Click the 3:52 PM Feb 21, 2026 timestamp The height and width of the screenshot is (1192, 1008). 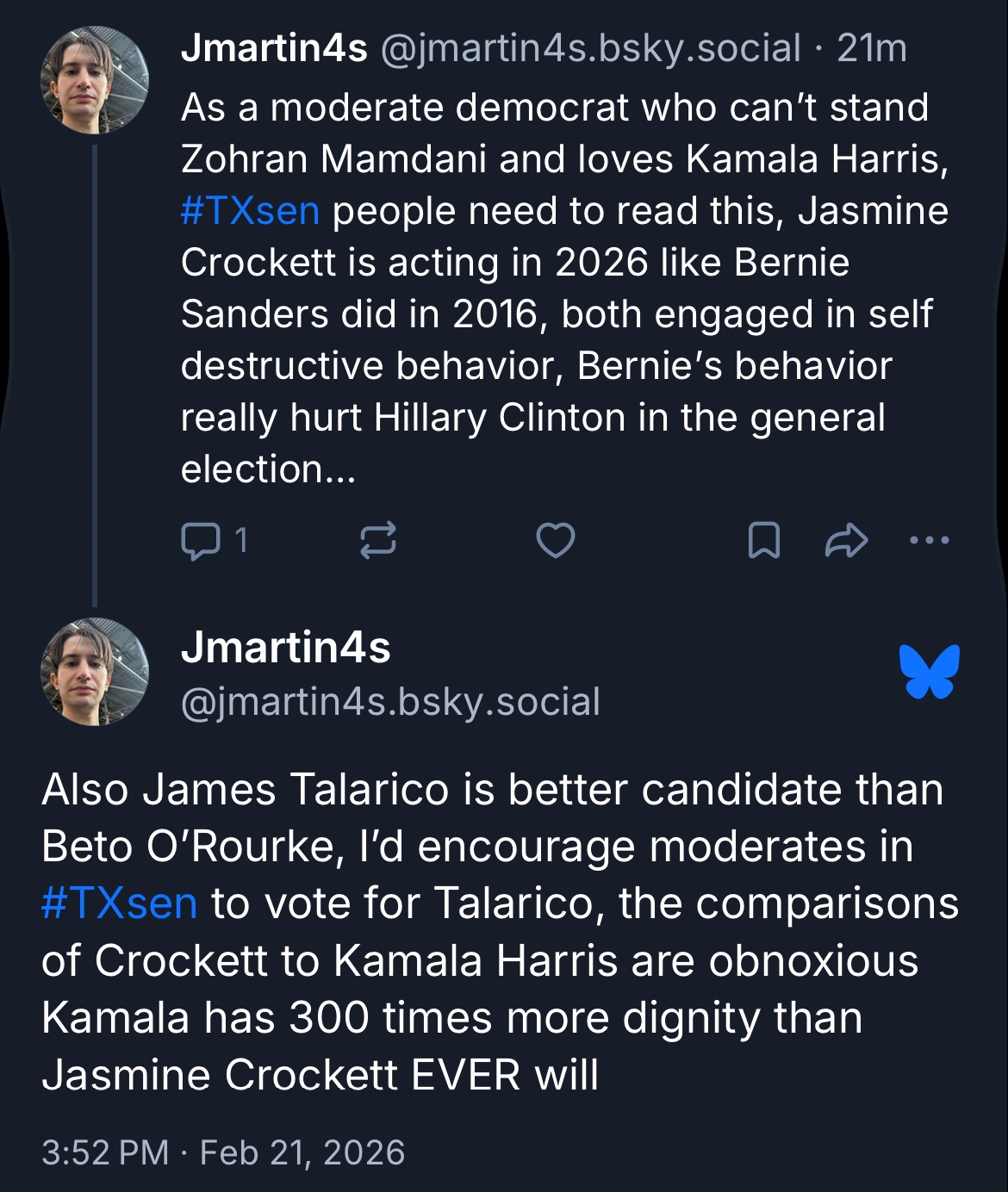pos(223,1152)
